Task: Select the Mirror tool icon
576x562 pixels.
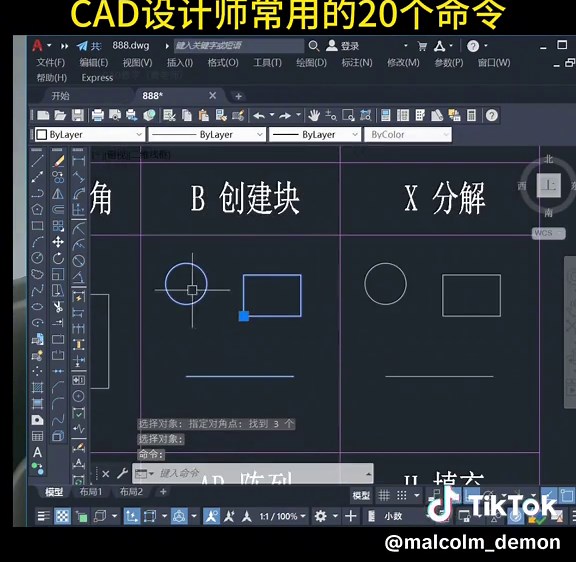Action: click(58, 193)
